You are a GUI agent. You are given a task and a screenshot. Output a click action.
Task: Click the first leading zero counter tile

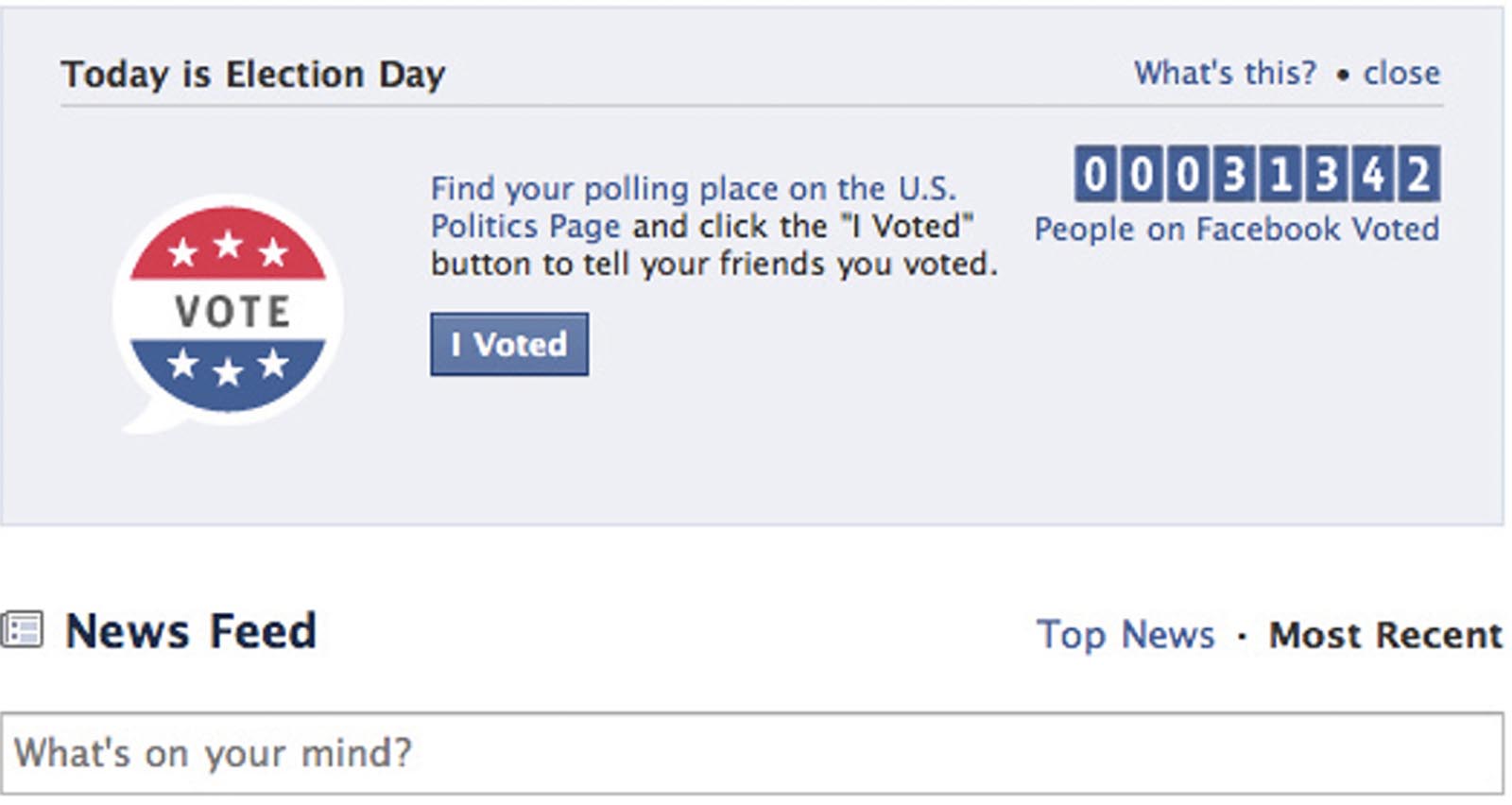(x=1095, y=174)
